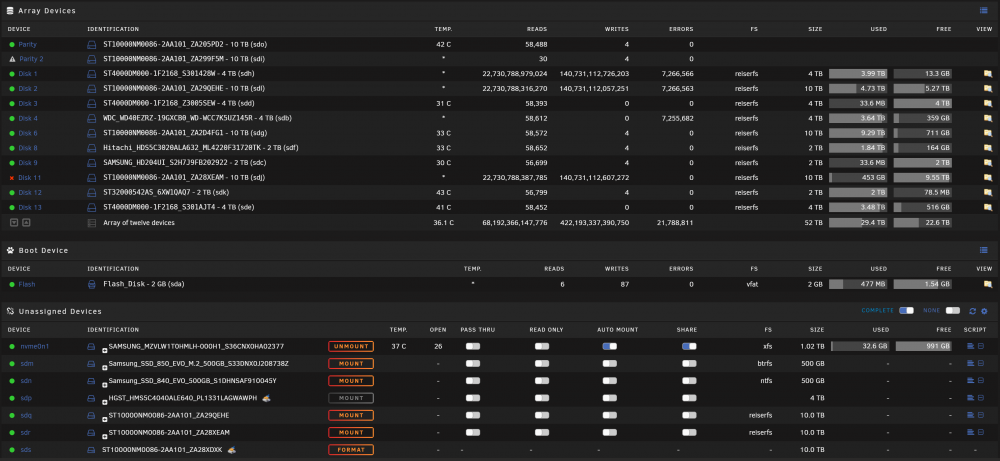Select text 'Array of twelve devices'
This screenshot has width=1000, height=461.
(139, 223)
